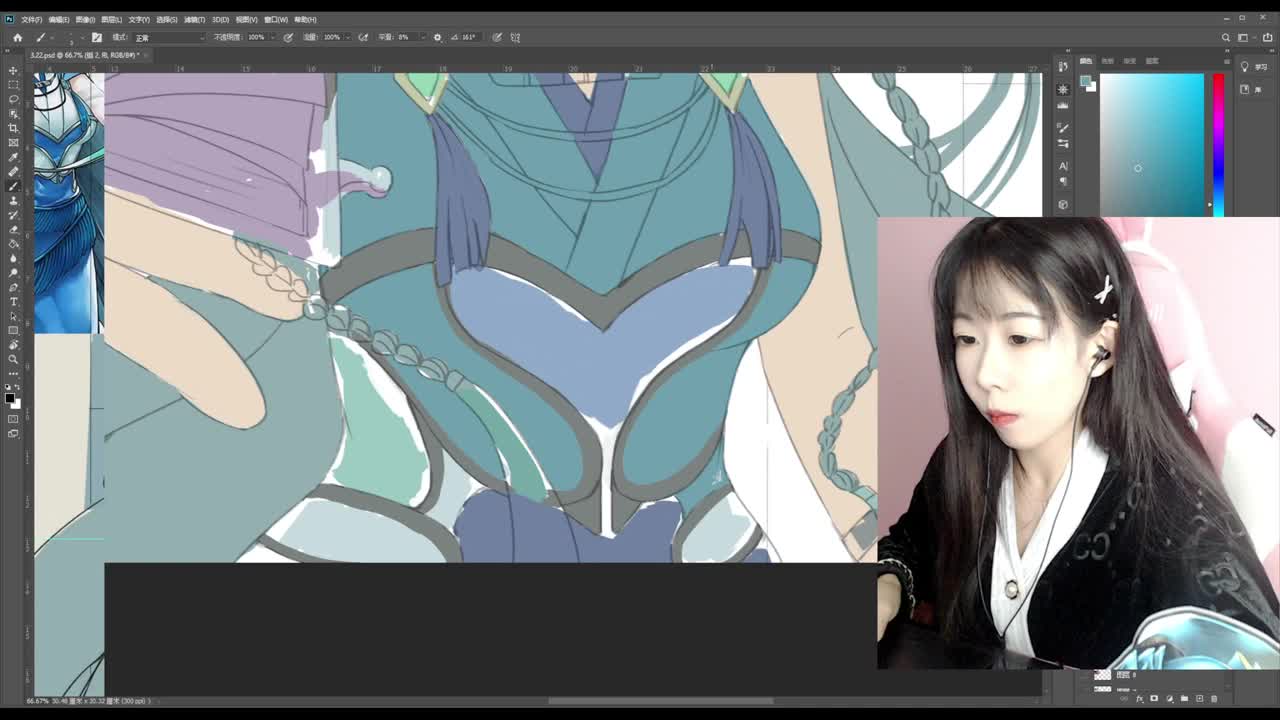Select the Path Selection tool
This screenshot has height=720, width=1280.
14,316
